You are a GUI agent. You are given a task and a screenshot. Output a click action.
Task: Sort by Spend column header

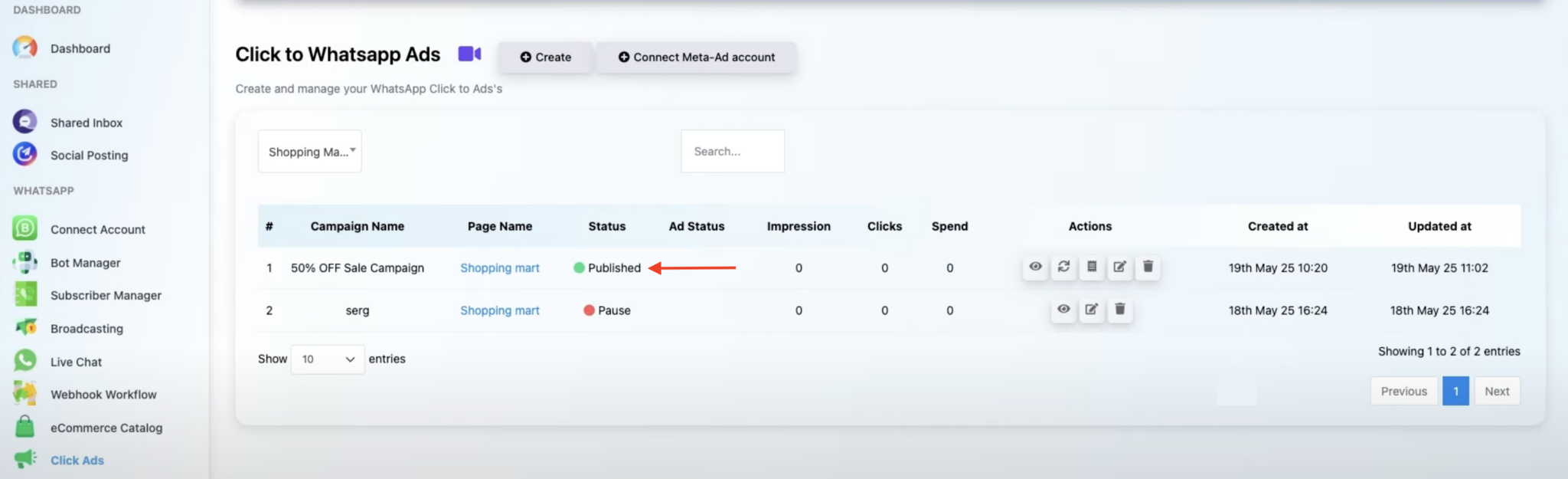[949, 226]
